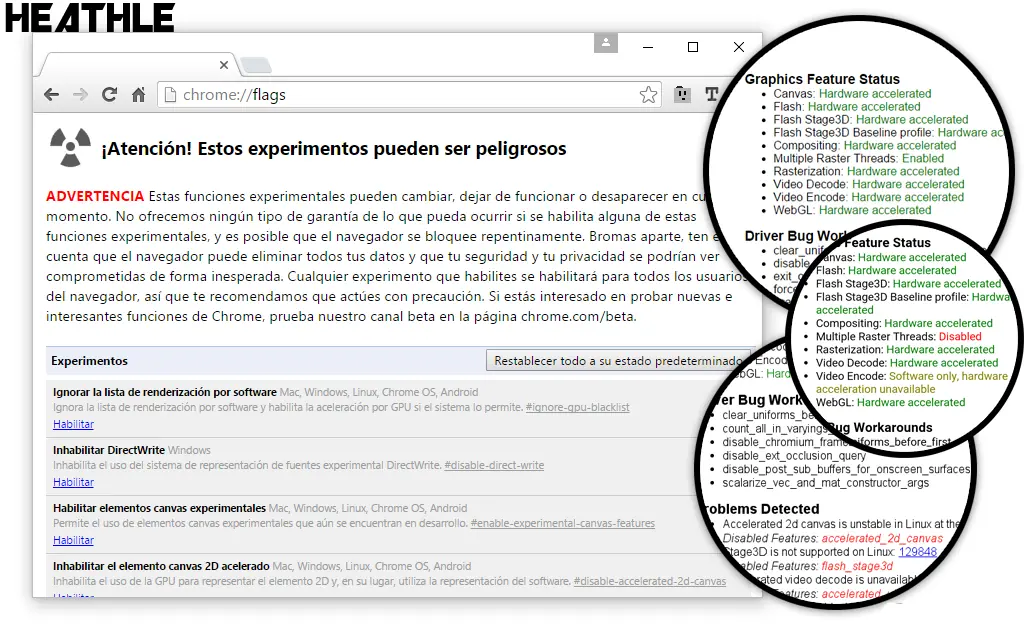Click the user profile icon in title bar
Screen dimensions: 1024x628
[x=606, y=43]
